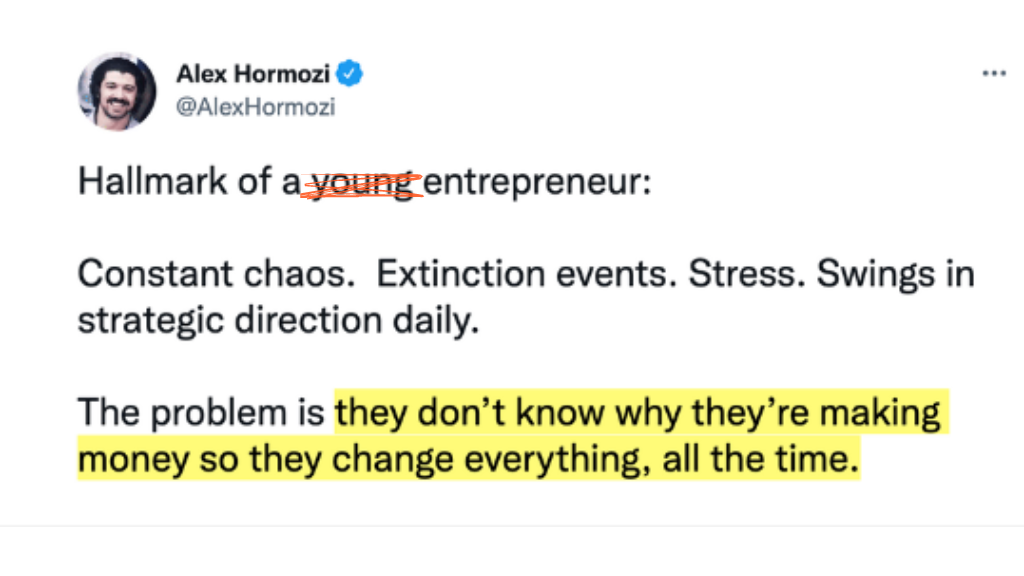
Task: Open Alex Hormozi's profile picture
Action: [x=117, y=91]
